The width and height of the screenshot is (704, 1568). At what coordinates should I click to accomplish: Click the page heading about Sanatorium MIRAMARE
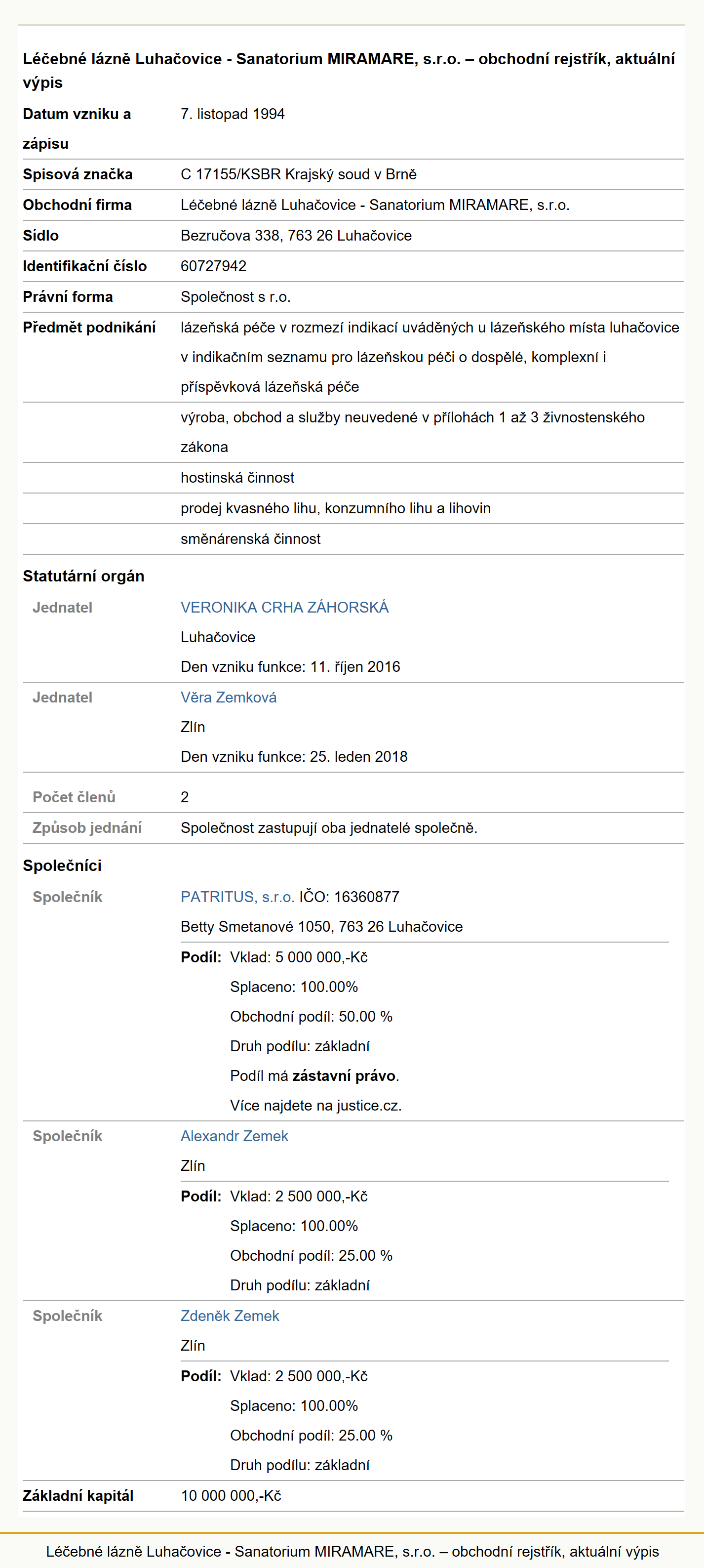point(349,70)
